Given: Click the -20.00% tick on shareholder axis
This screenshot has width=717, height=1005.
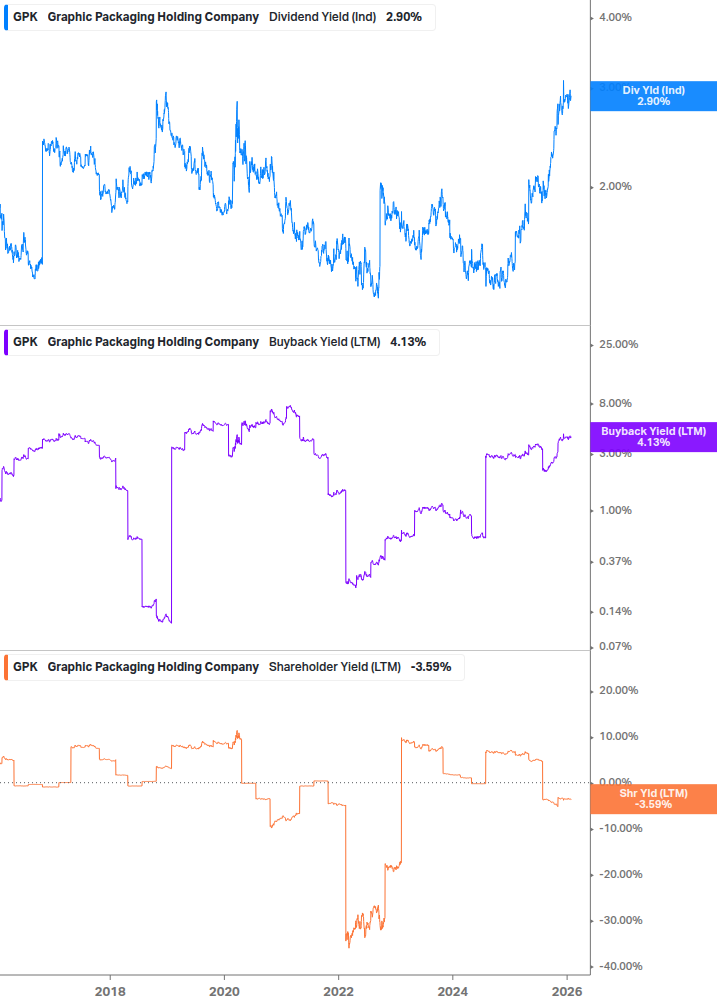Looking at the screenshot, I should point(621,875).
